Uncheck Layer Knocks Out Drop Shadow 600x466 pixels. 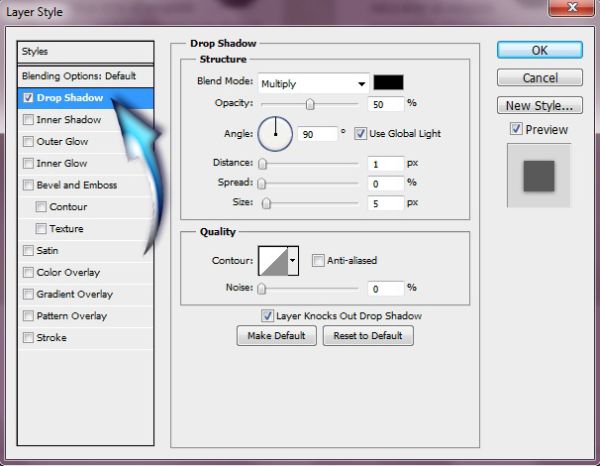tap(267, 316)
